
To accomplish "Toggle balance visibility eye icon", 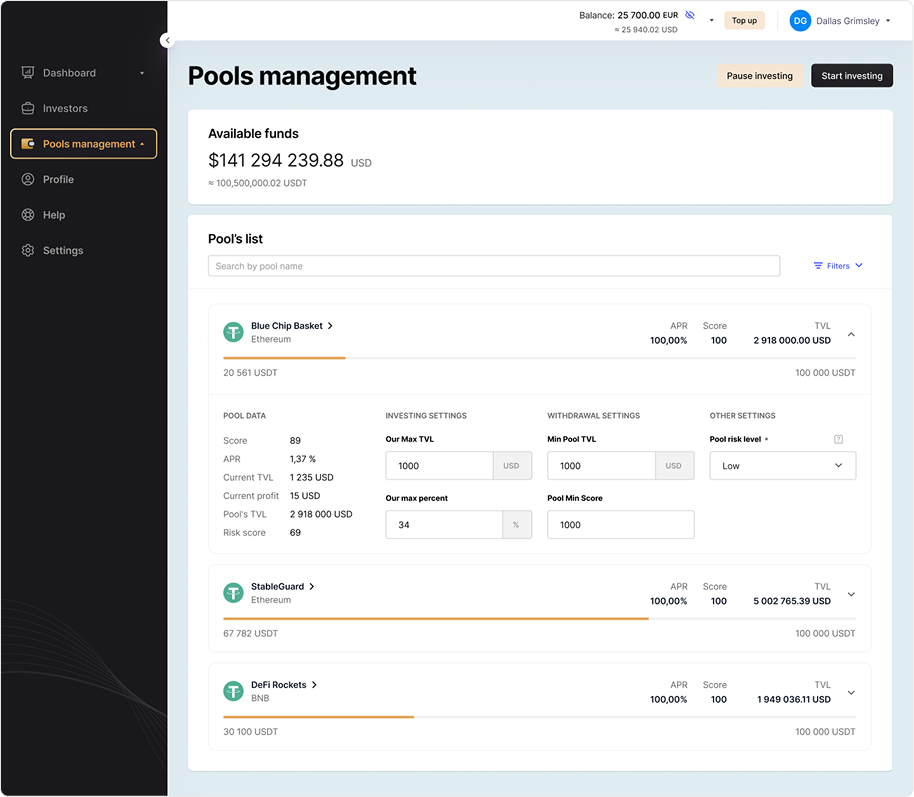I will click(x=690, y=15).
